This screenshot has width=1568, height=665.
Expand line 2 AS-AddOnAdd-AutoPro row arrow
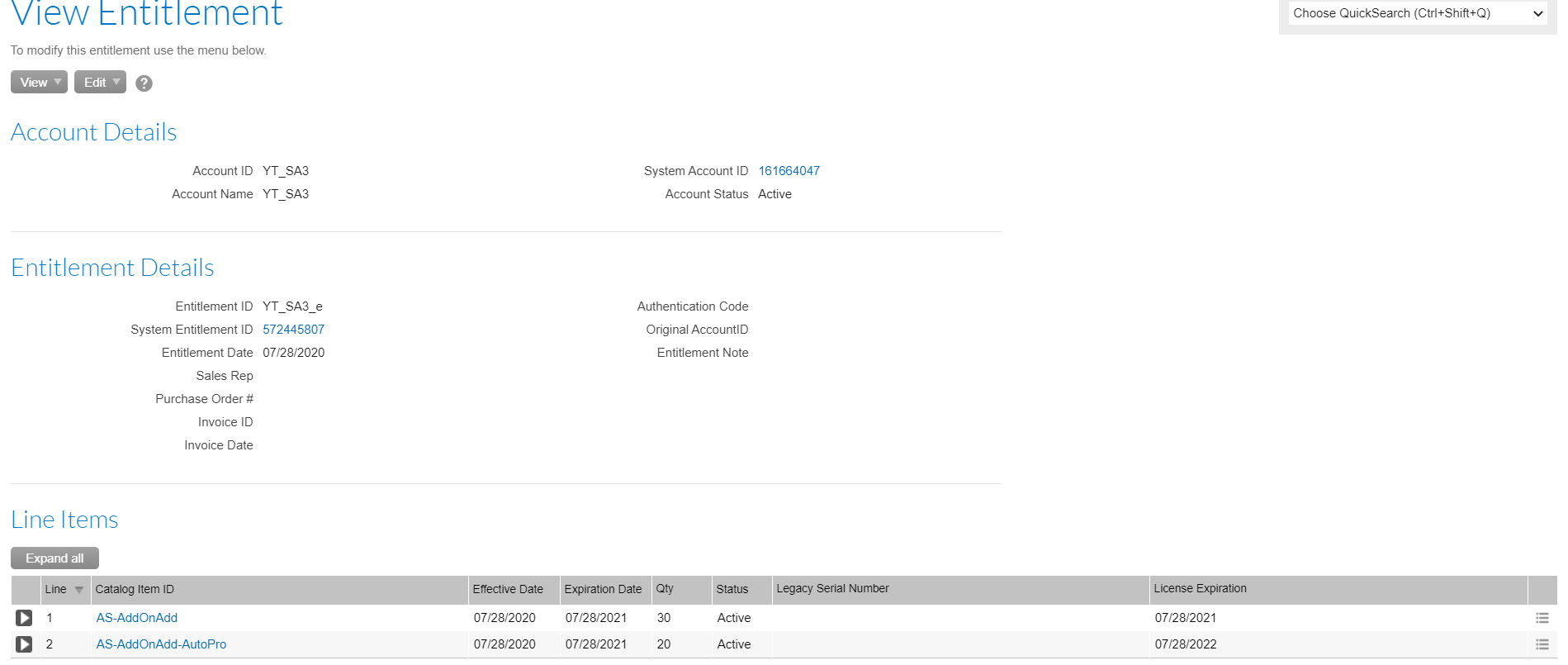click(24, 644)
